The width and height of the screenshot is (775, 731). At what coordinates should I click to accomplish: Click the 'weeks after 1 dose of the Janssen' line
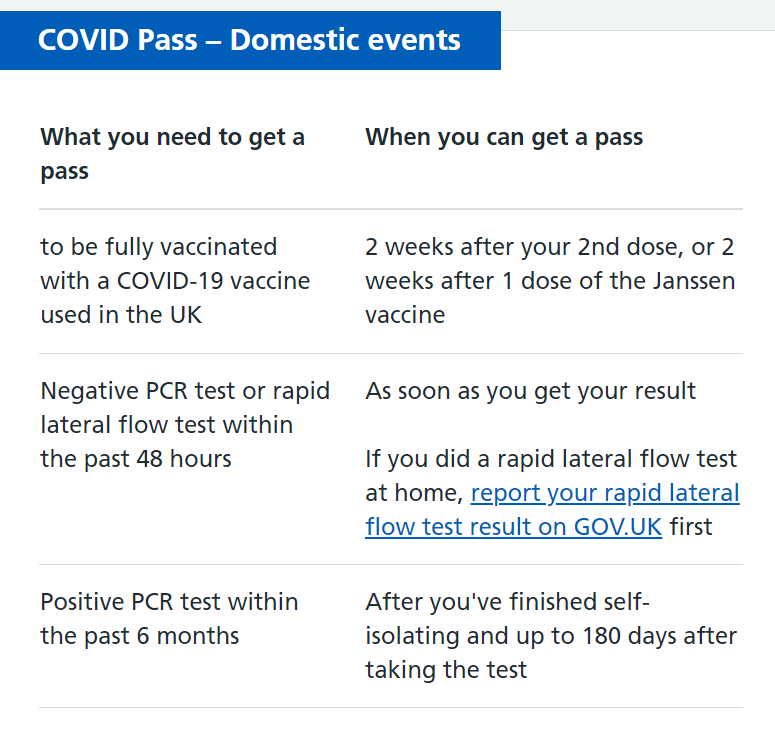[x=550, y=281]
